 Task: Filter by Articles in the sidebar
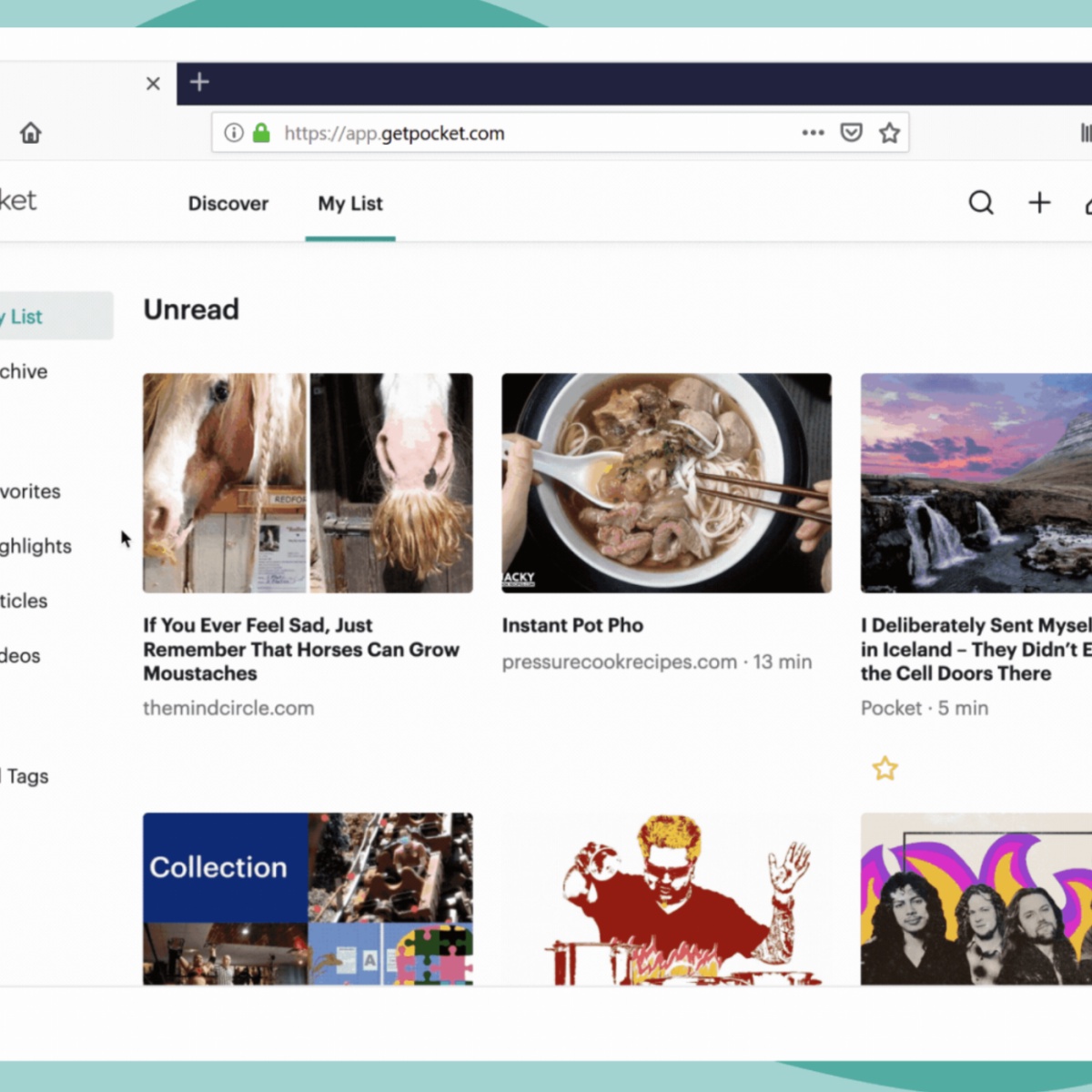(24, 601)
